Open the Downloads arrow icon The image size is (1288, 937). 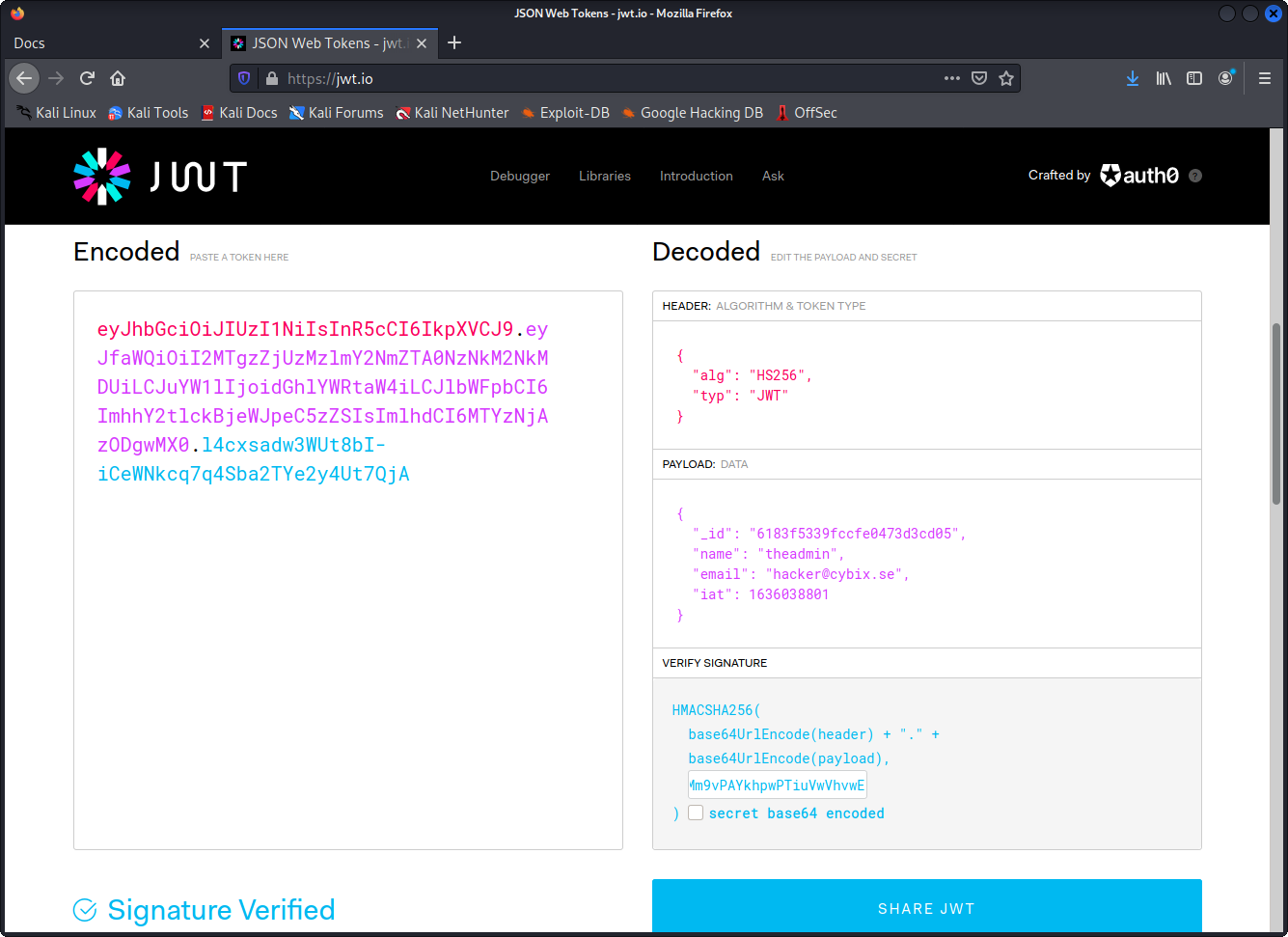coord(1133,78)
